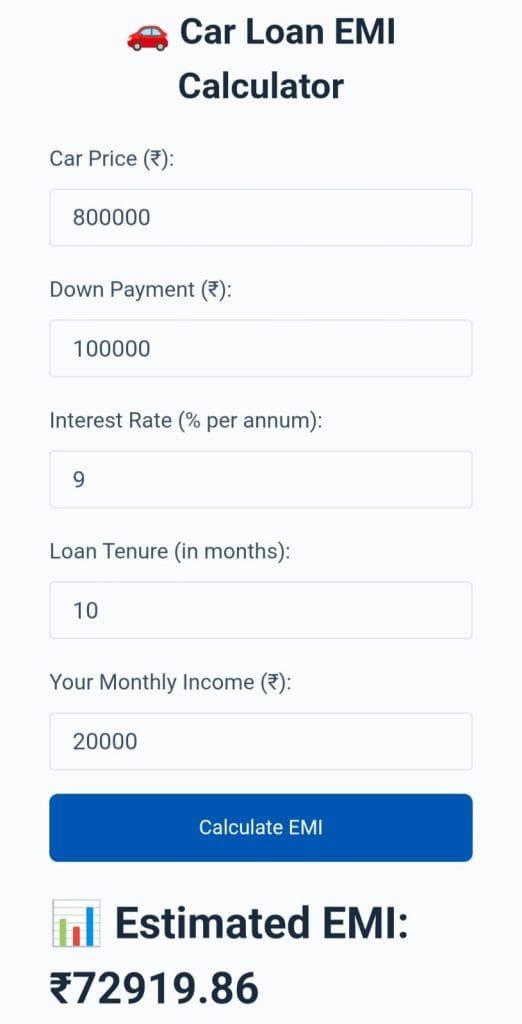The image size is (522, 1024).
Task: Click the Car Price label text
Action: click(x=112, y=159)
